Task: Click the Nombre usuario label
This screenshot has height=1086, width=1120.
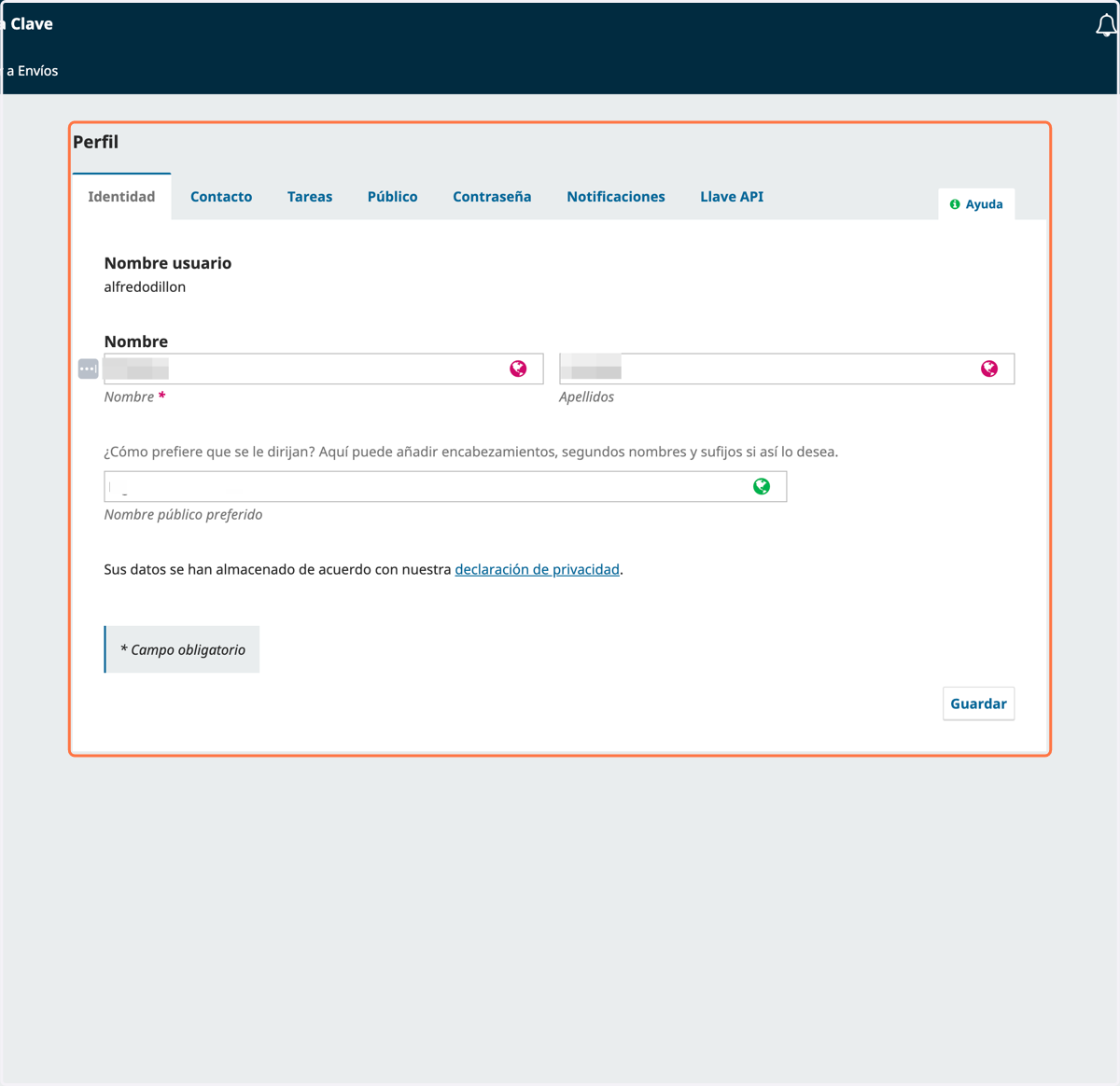Action: tap(168, 263)
